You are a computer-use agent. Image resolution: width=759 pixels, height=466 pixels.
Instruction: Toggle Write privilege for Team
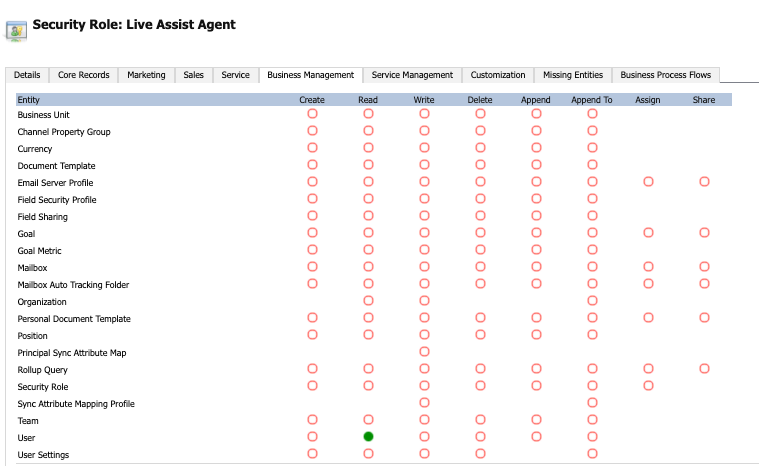pos(425,420)
